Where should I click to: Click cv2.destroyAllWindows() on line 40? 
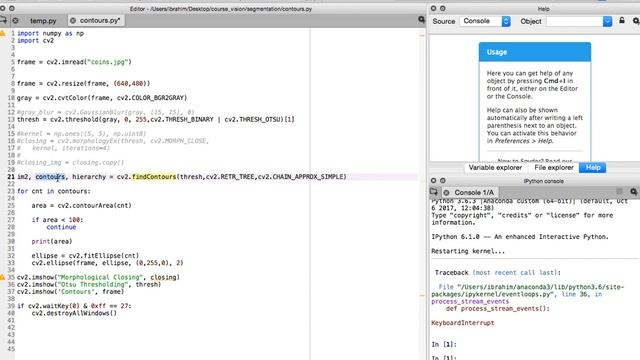click(74, 313)
